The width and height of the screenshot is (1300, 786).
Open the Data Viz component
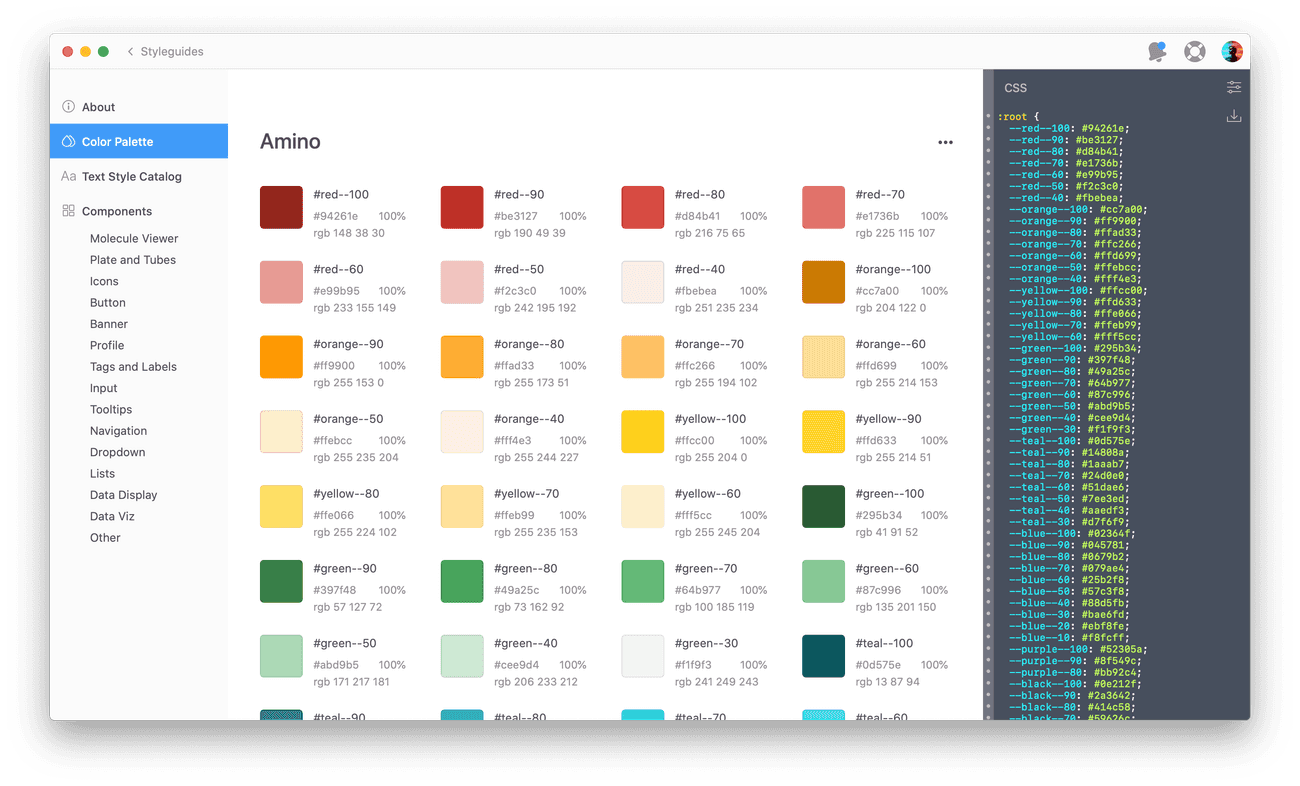coord(112,517)
